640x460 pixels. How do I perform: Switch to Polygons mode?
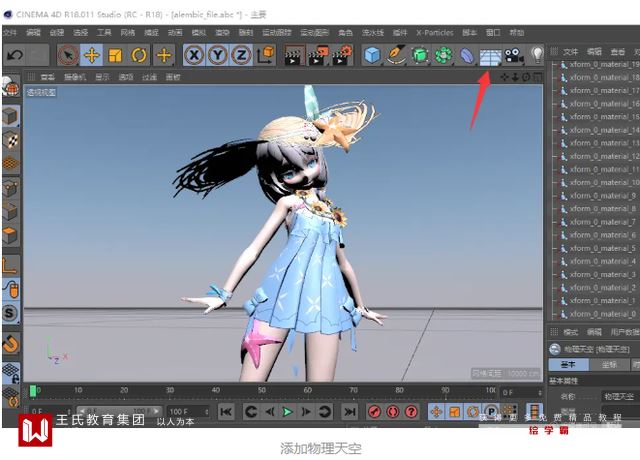(11, 235)
